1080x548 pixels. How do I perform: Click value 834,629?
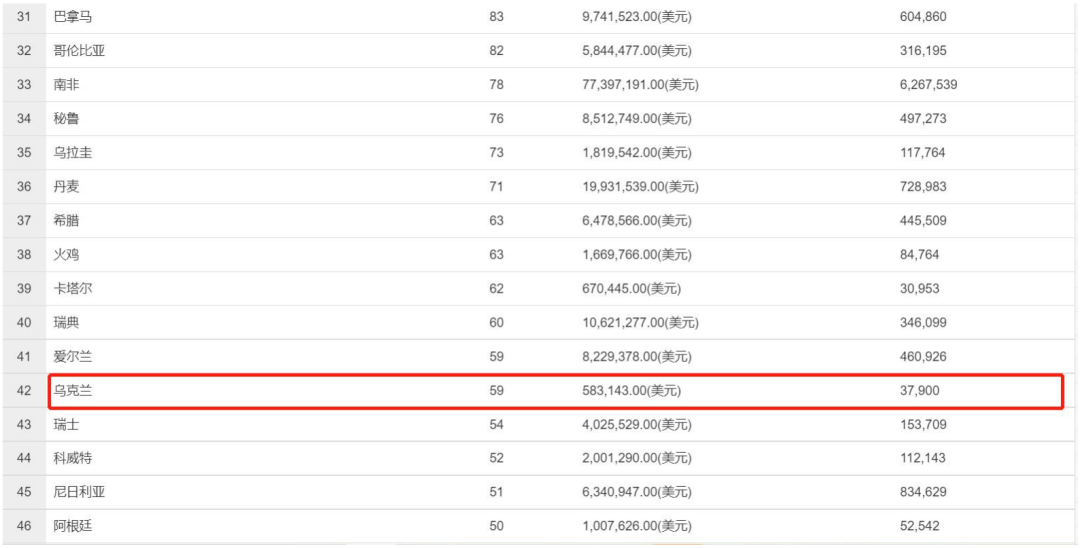tap(923, 493)
